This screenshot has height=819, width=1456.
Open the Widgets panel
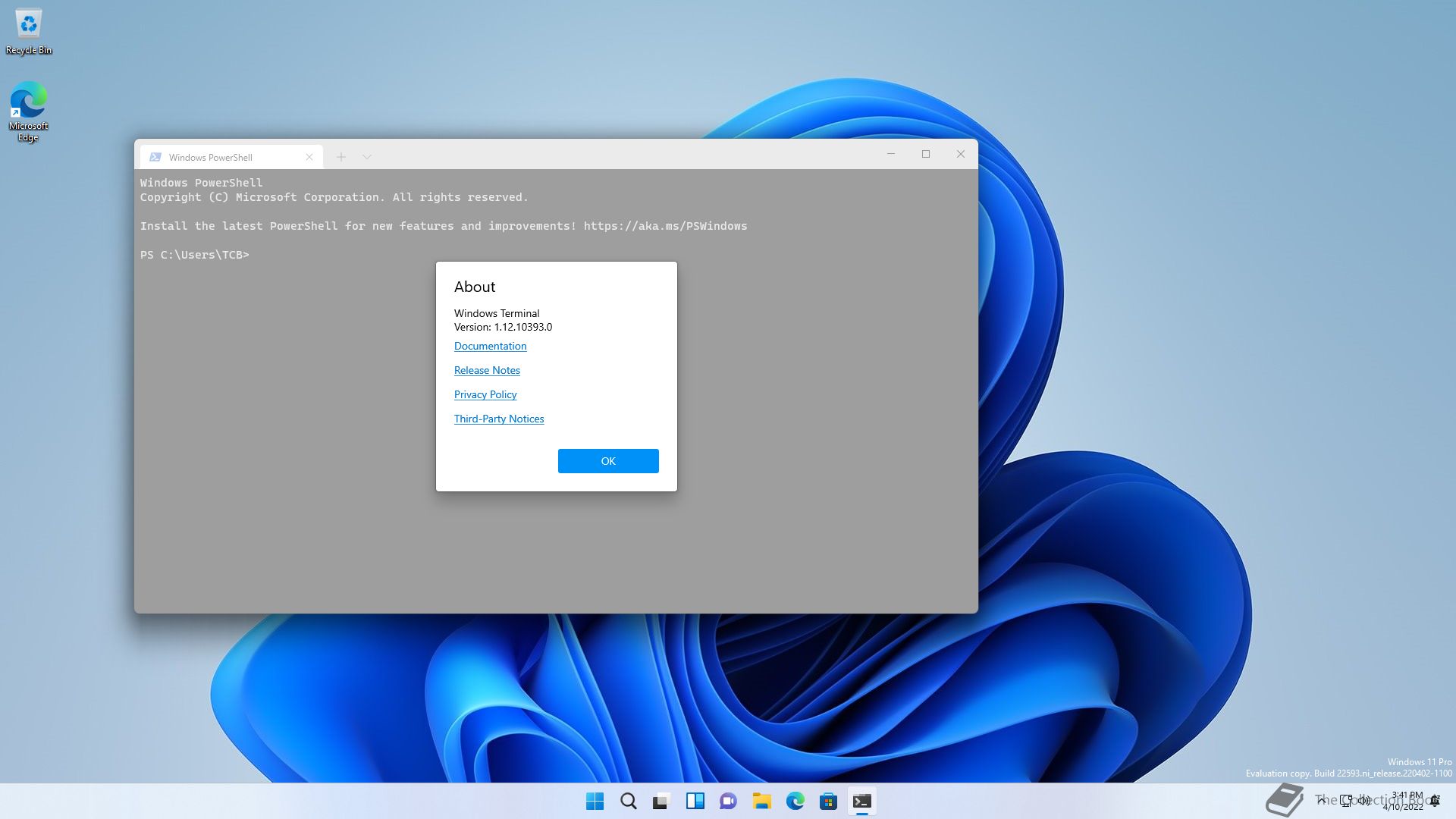695,801
